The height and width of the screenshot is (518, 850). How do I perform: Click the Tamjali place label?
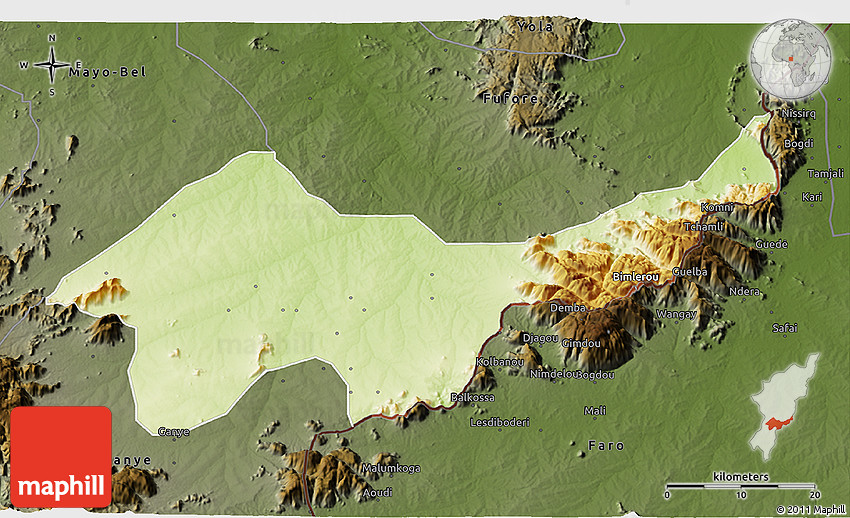[825, 173]
